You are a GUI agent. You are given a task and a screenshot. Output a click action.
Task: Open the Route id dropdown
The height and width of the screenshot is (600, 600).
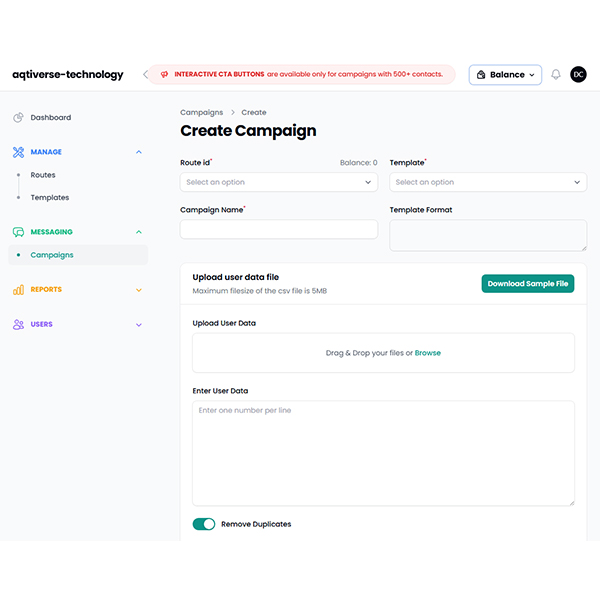[x=279, y=182]
